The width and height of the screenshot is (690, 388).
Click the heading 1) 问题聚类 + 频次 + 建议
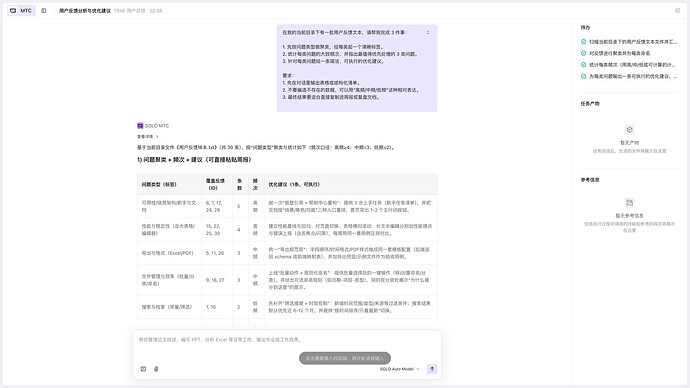(194, 160)
